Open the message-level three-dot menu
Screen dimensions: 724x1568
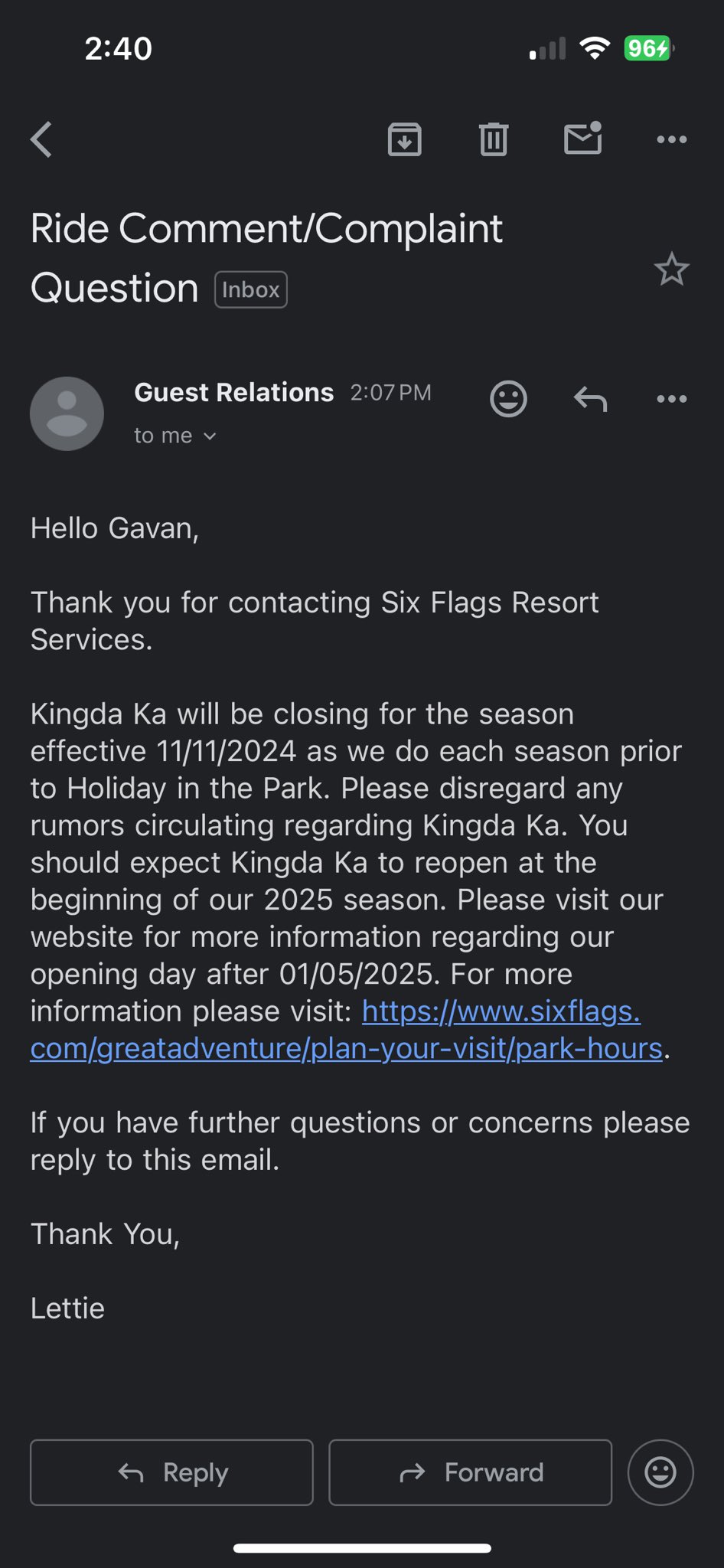[x=671, y=398]
